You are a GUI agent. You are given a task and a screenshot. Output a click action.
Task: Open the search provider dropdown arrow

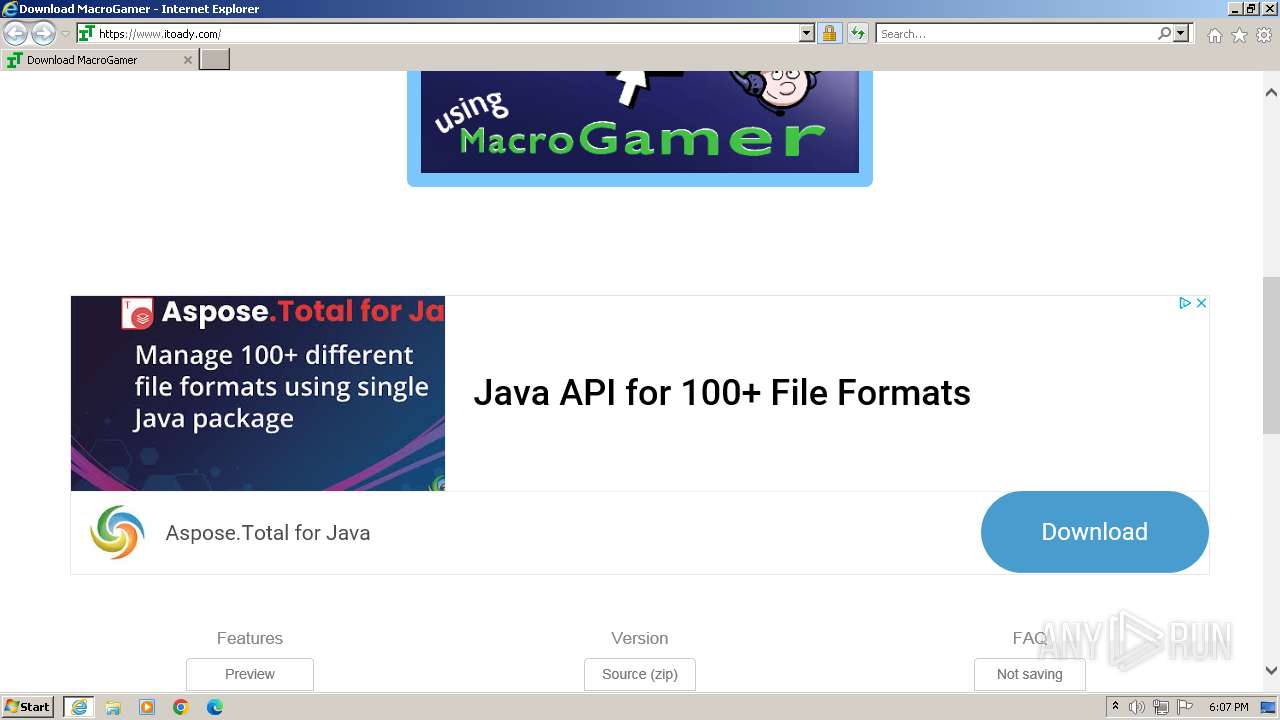(x=1181, y=34)
